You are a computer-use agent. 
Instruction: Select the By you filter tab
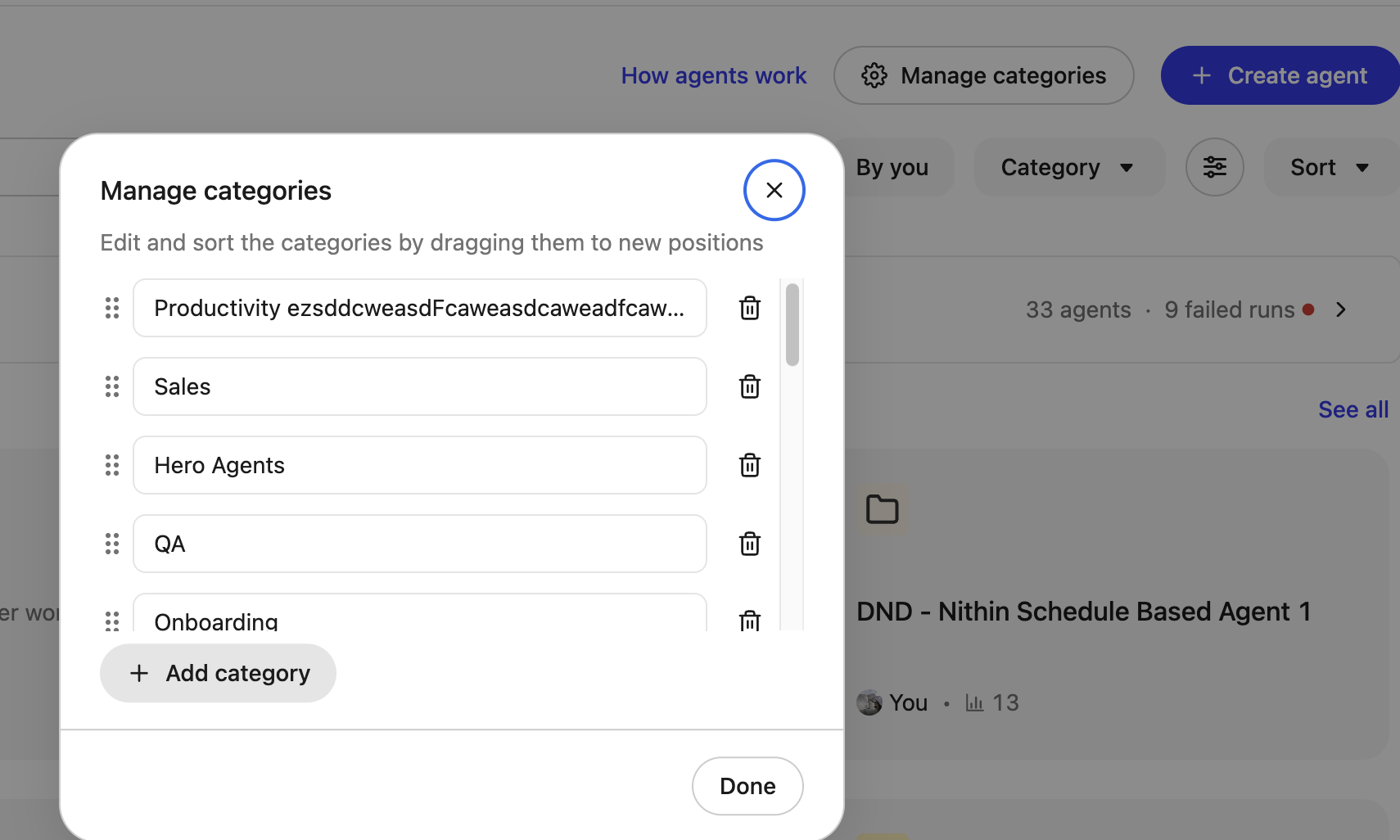pyautogui.click(x=892, y=167)
